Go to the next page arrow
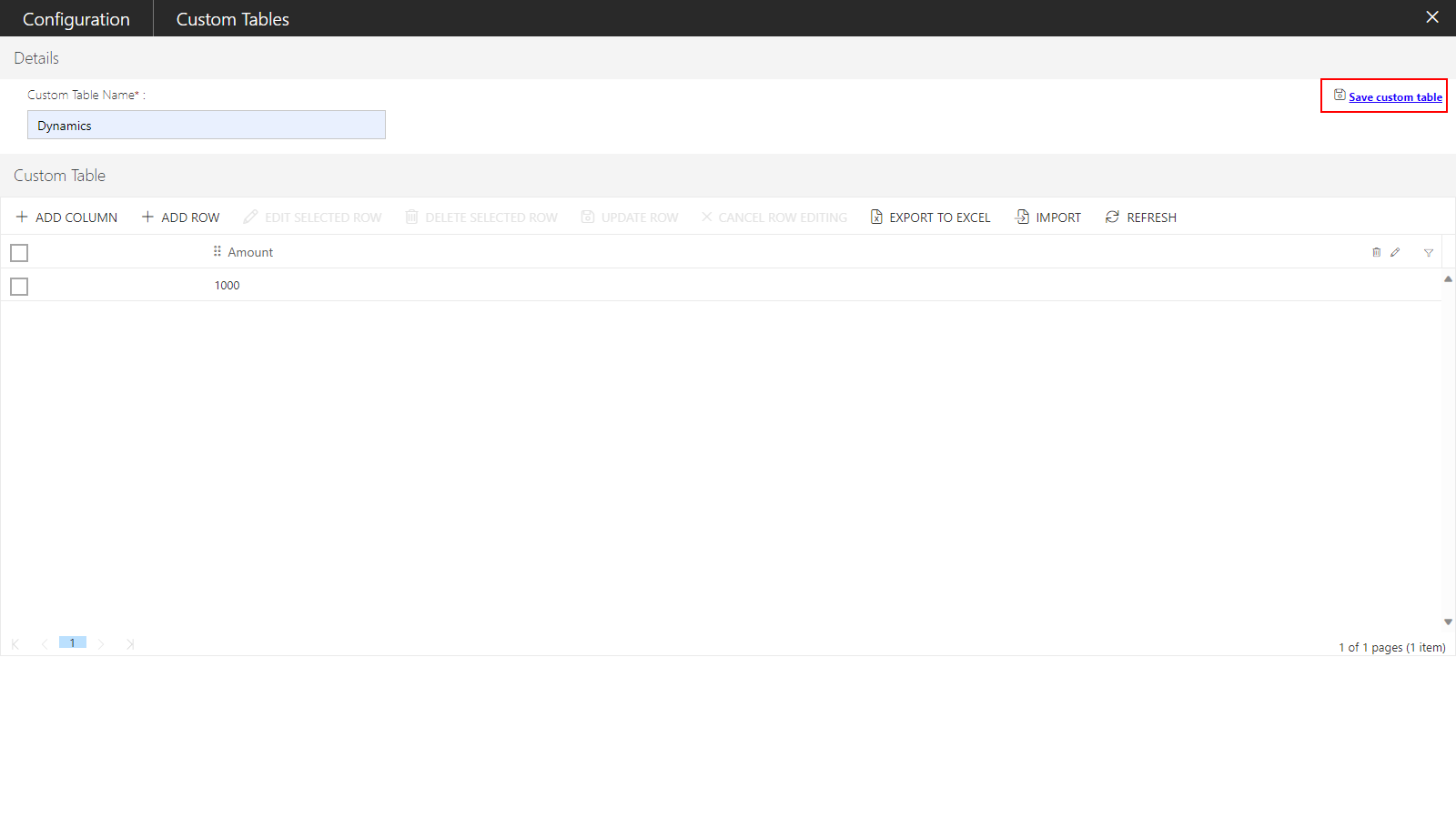1456x819 pixels. tap(101, 644)
